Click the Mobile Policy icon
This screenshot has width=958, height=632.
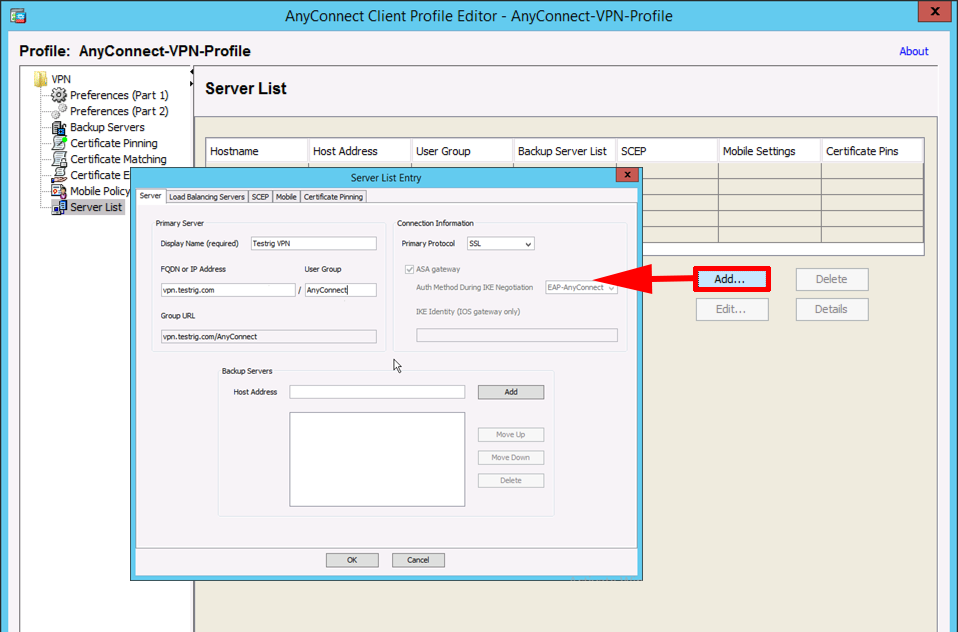click(x=59, y=191)
